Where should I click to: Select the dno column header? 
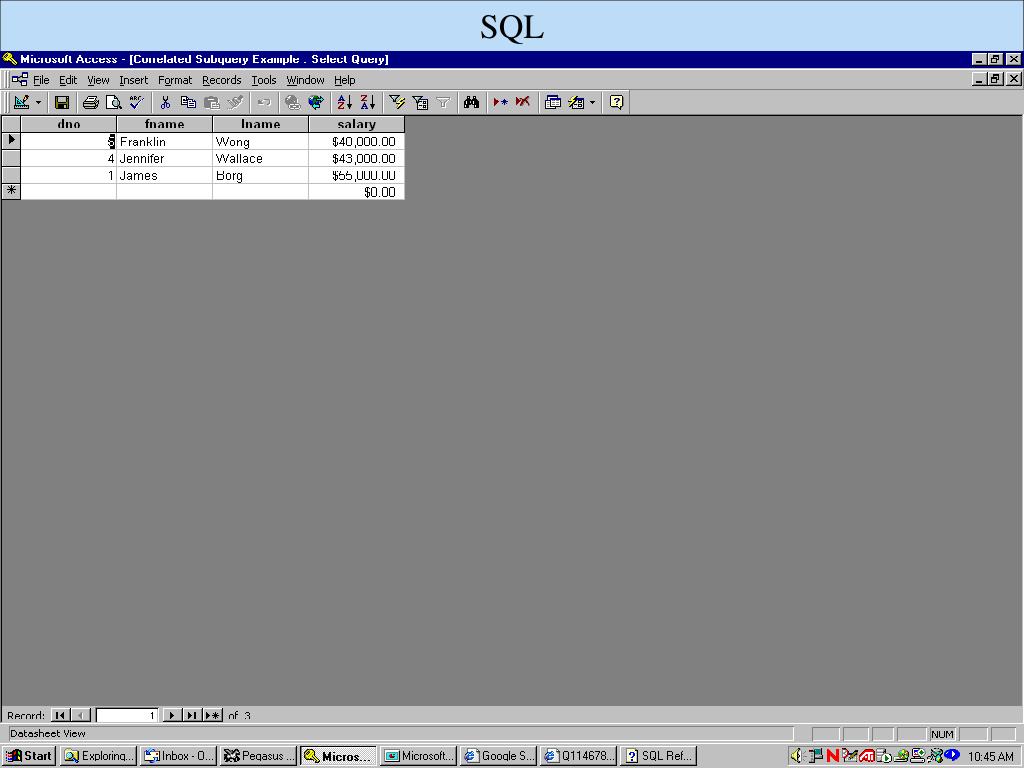pyautogui.click(x=69, y=124)
